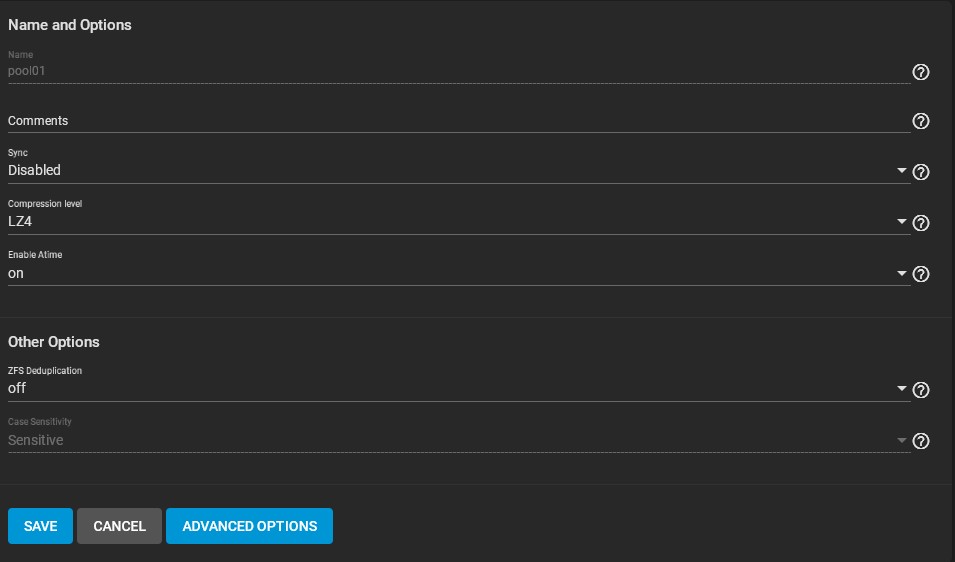Click help icon beside Compression level
Viewport: 955px width, 562px height.
point(920,223)
